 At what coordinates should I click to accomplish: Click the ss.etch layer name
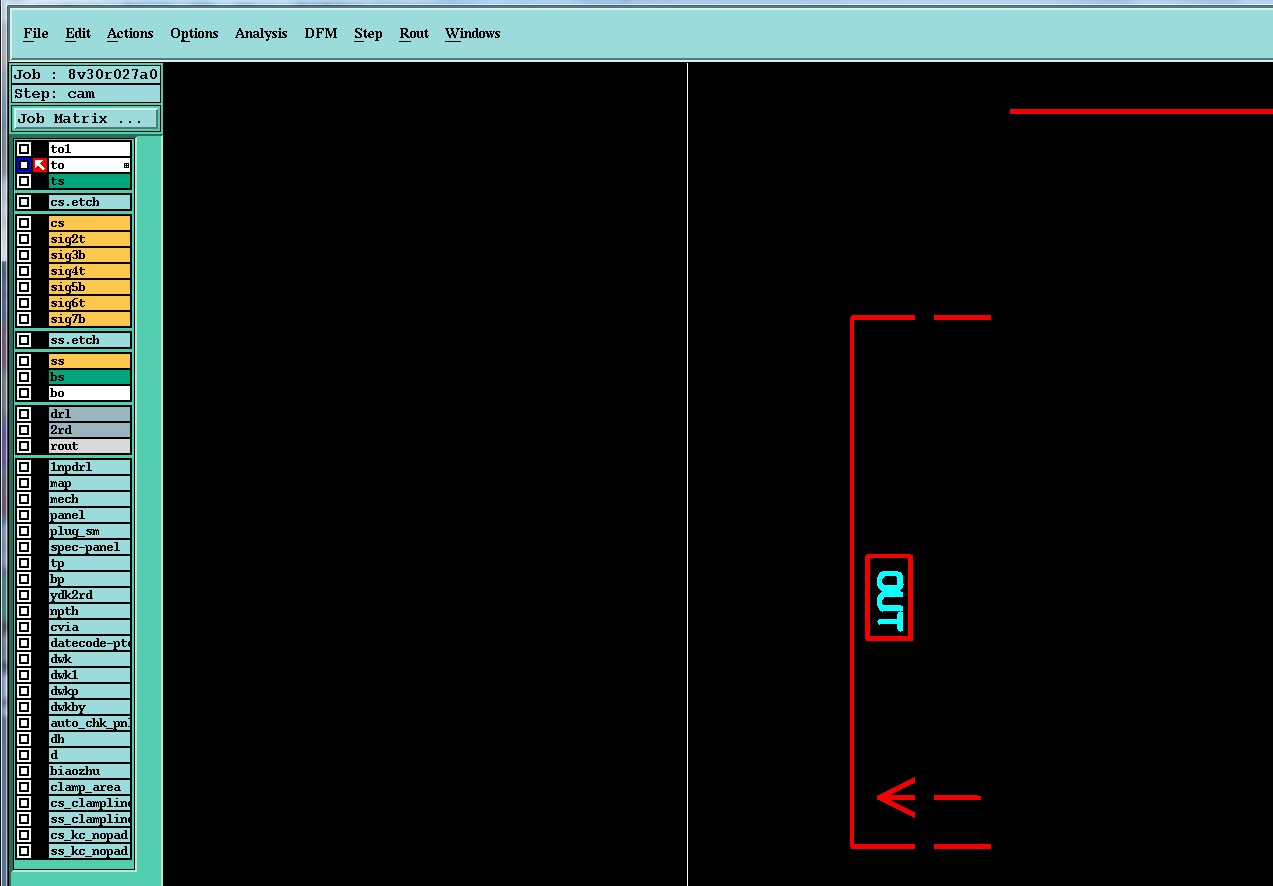coord(90,340)
